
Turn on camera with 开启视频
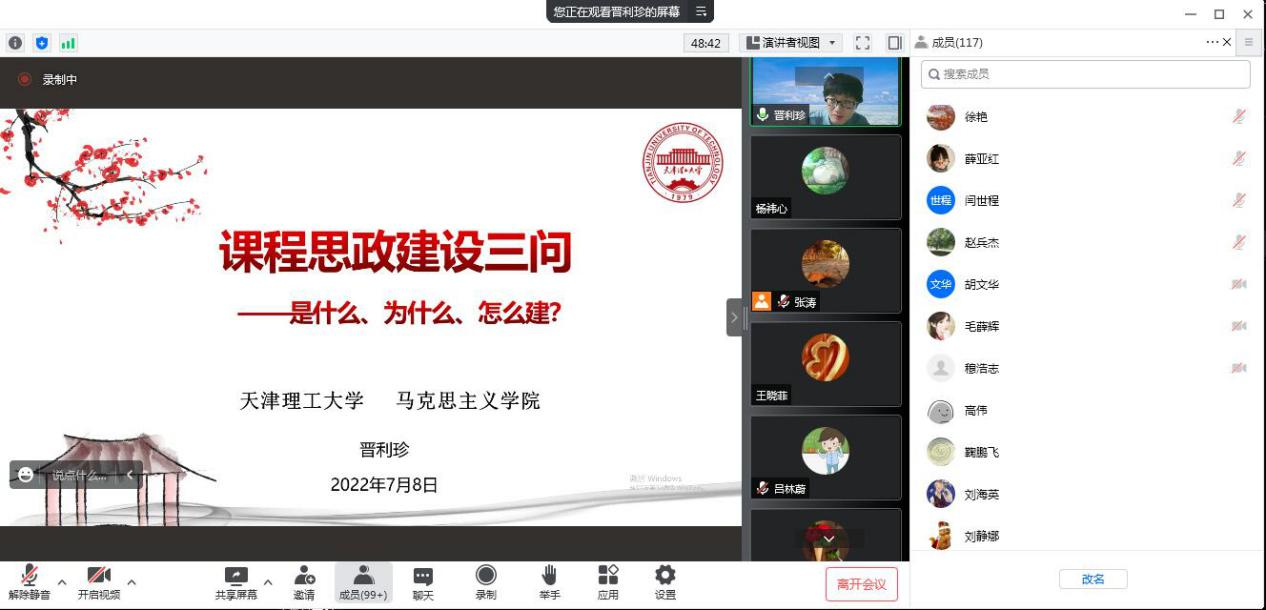pos(98,576)
